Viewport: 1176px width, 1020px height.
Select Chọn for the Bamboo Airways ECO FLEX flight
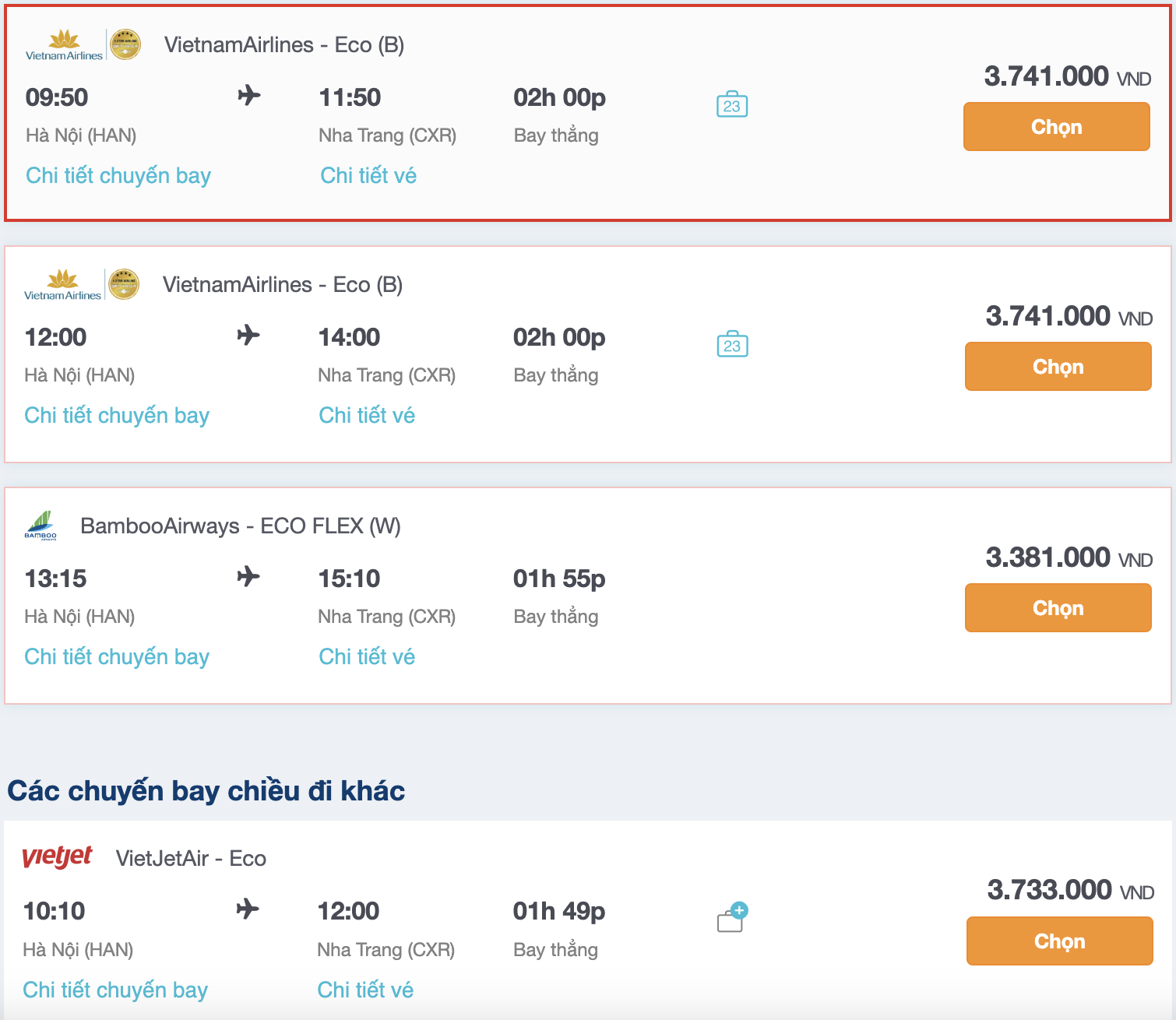pos(1058,607)
